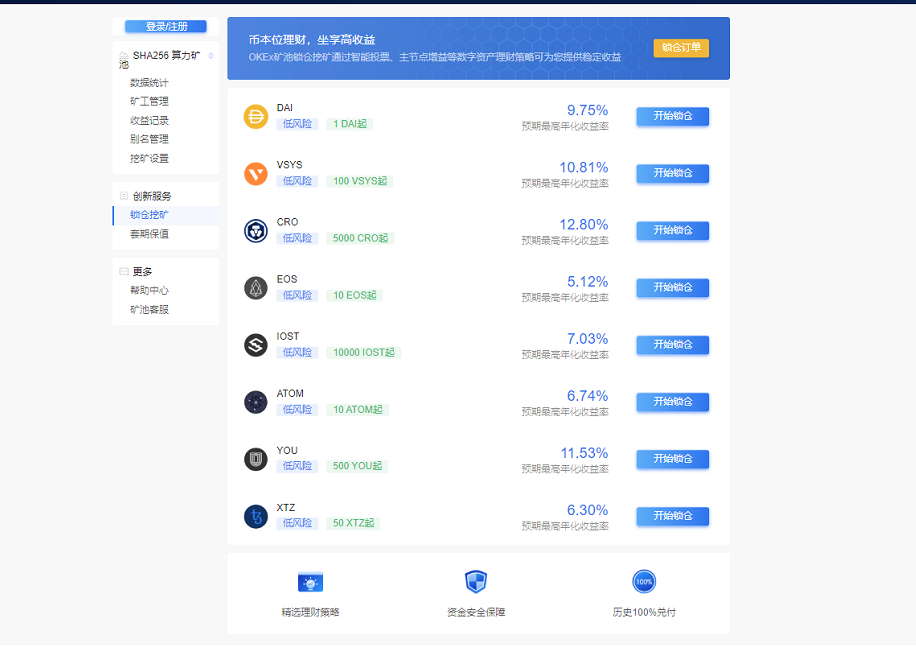This screenshot has height=646, width=916.
Task: Open the 登录/注册 login button
Action: [166, 26]
